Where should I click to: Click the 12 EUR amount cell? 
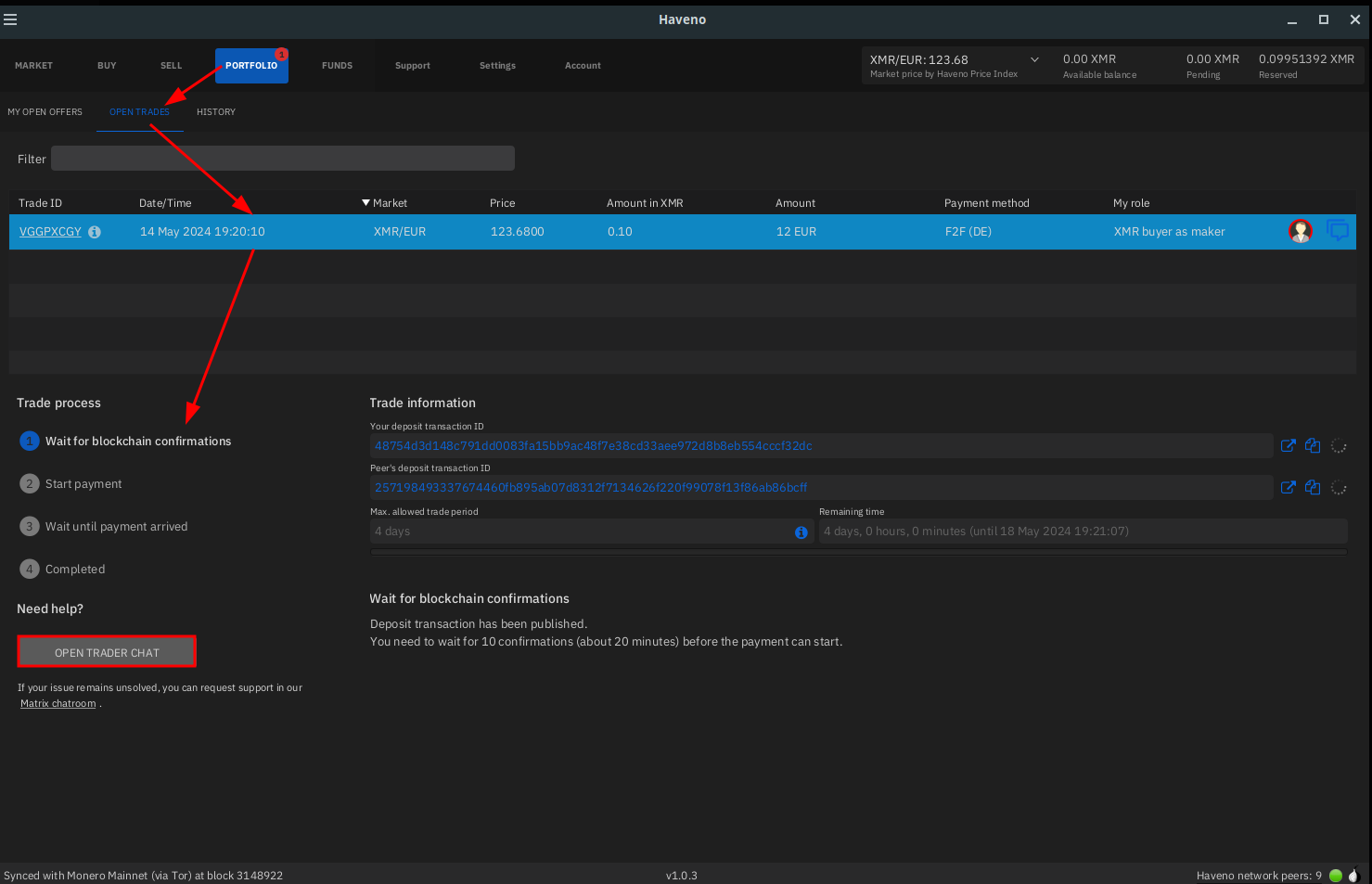796,232
